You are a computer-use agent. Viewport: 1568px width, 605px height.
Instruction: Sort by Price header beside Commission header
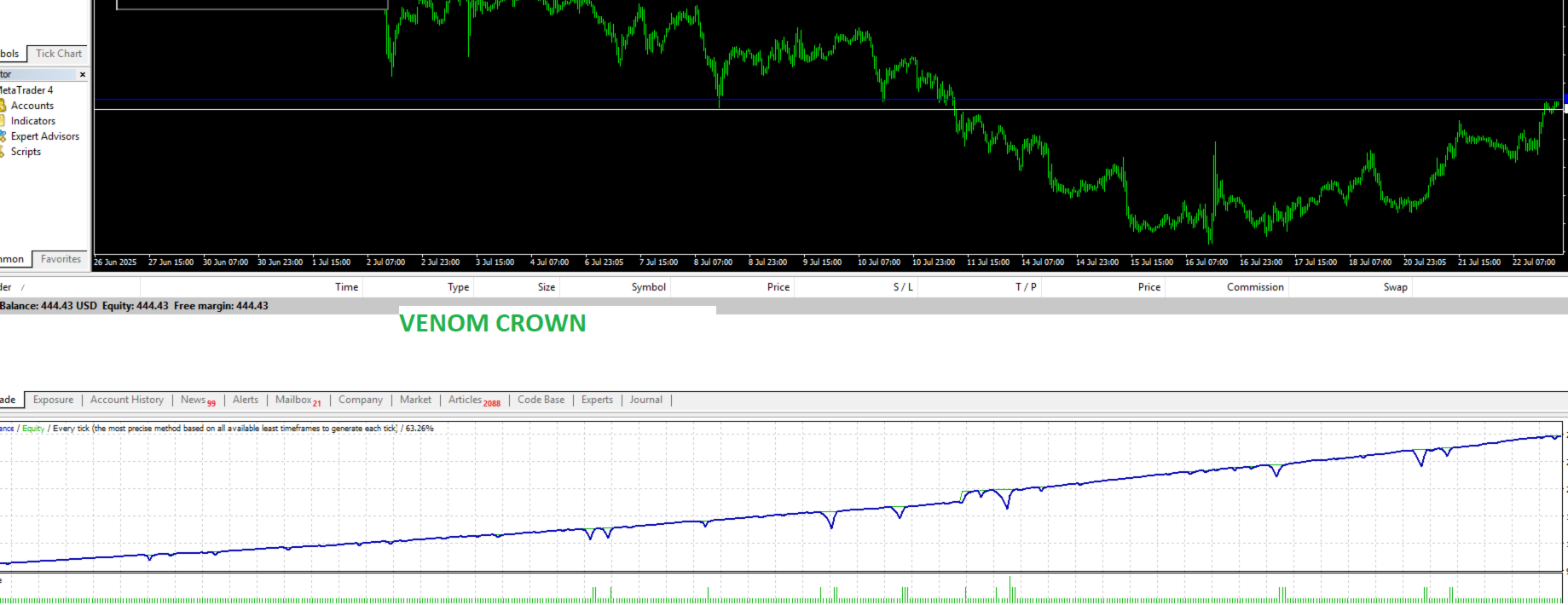tap(1149, 287)
